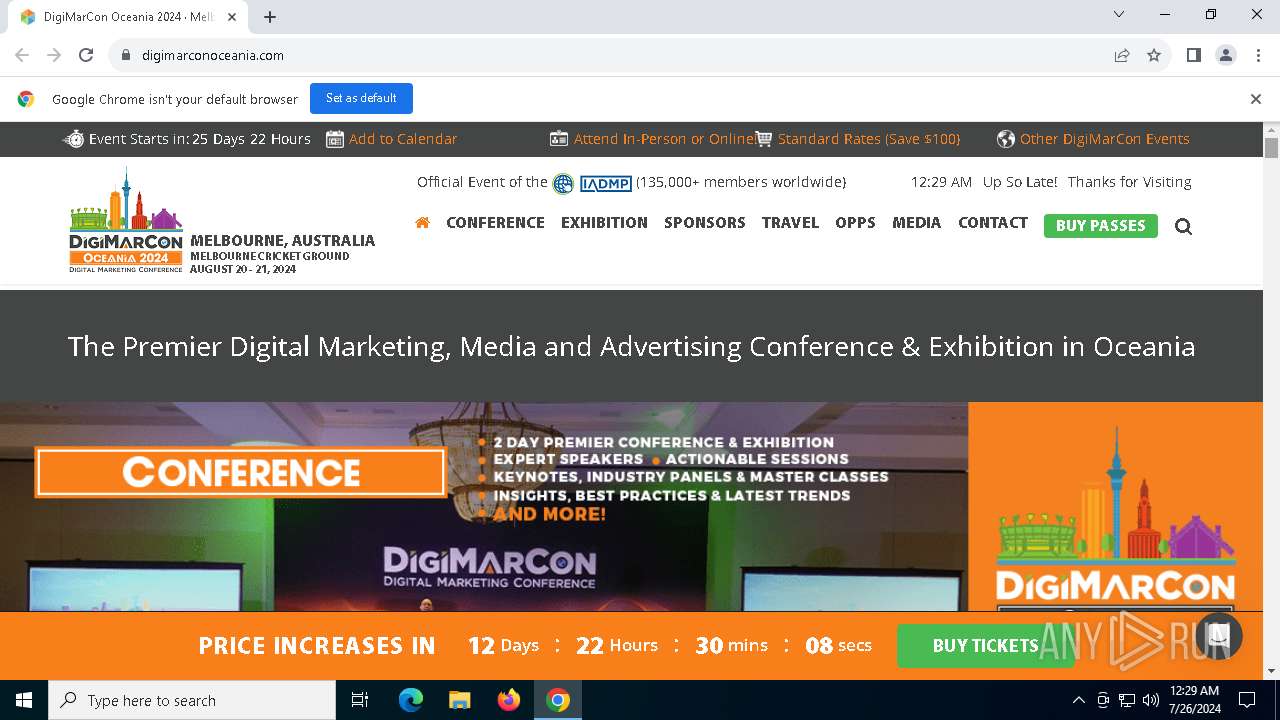The width and height of the screenshot is (1280, 720).
Task: Click the stopwatch icon beside Event Starts in
Action: pos(74,139)
